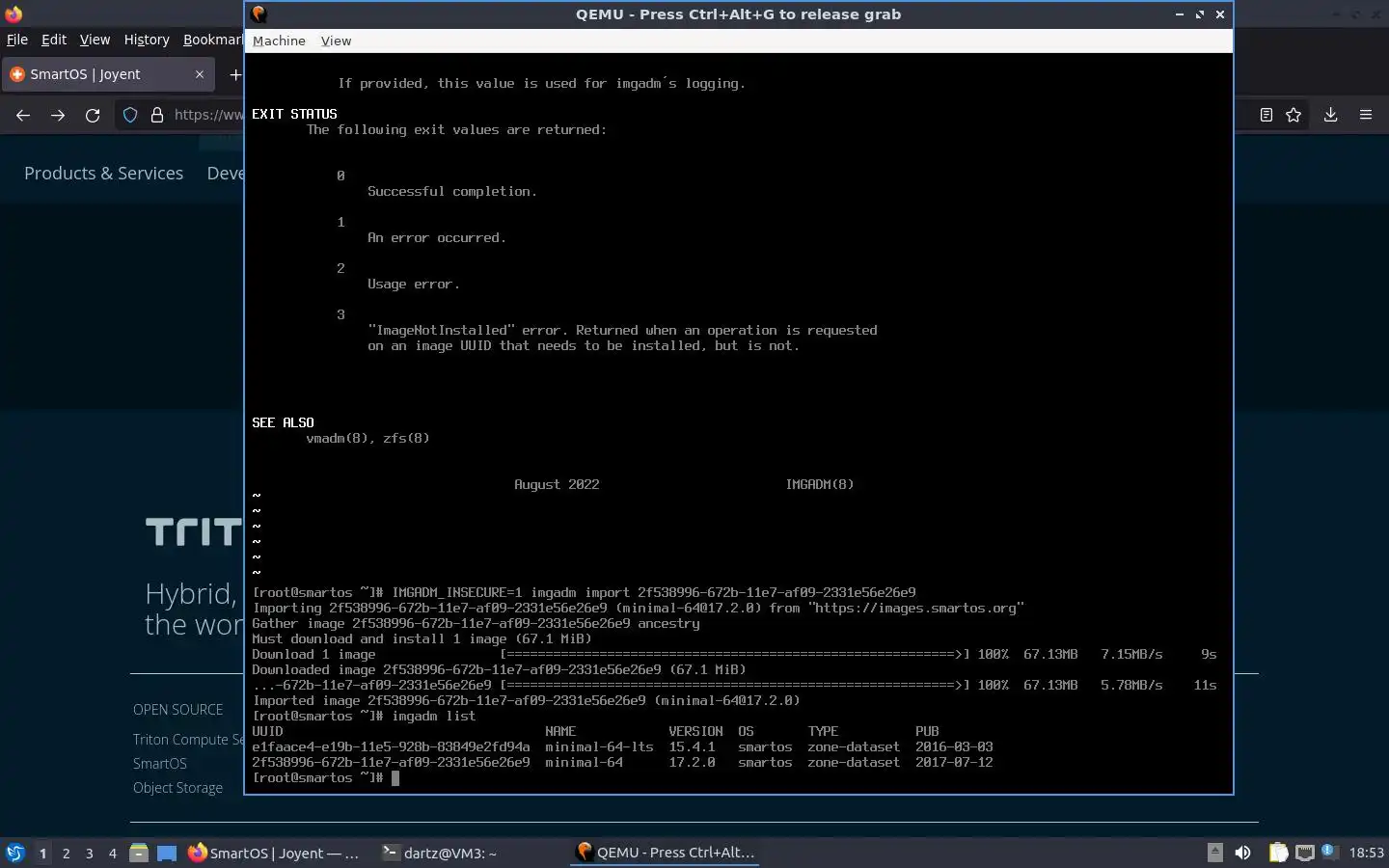Click the Firefox logo in title bar

click(14, 14)
